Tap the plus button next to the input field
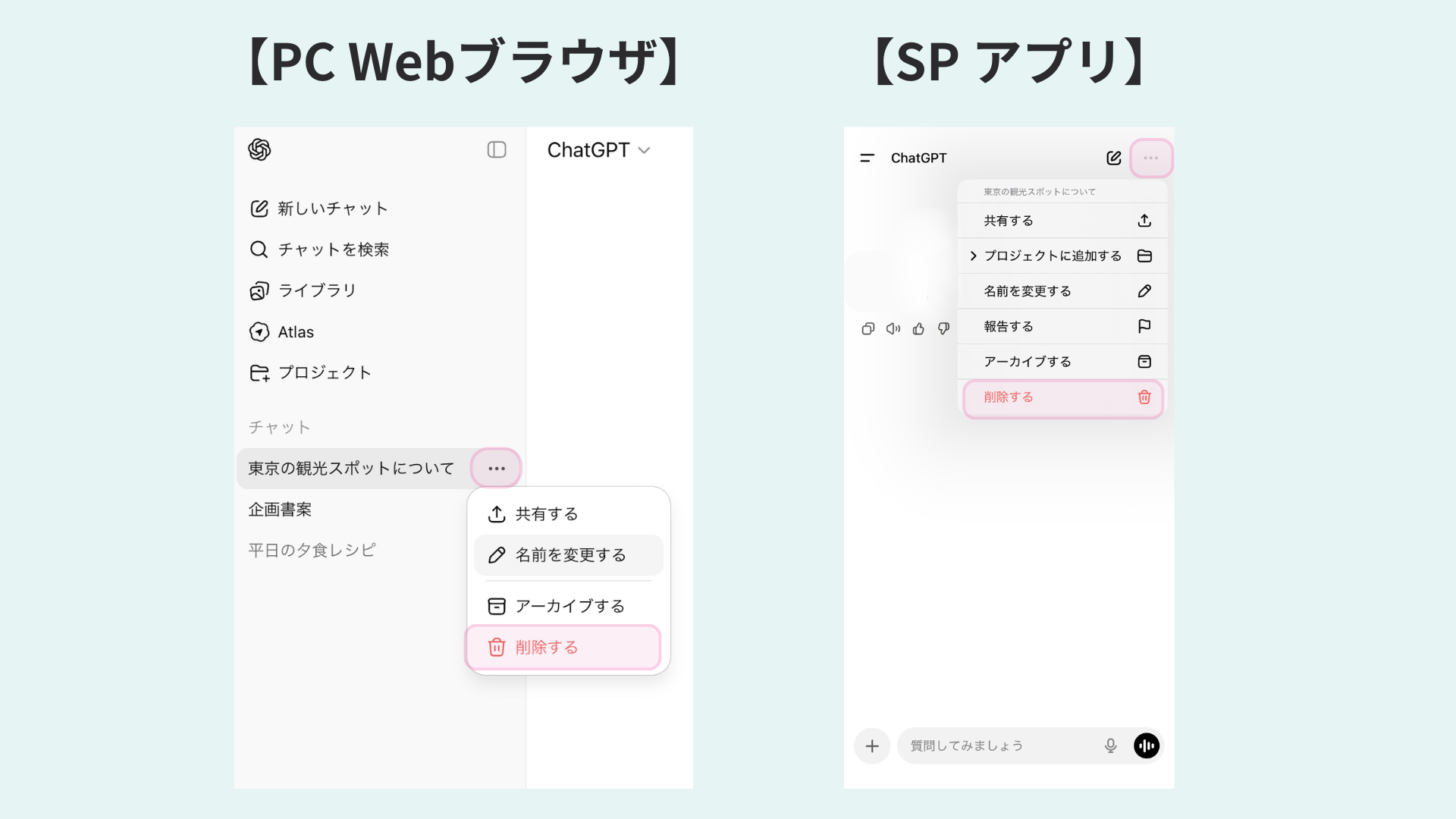This screenshot has height=819, width=1456. [872, 745]
